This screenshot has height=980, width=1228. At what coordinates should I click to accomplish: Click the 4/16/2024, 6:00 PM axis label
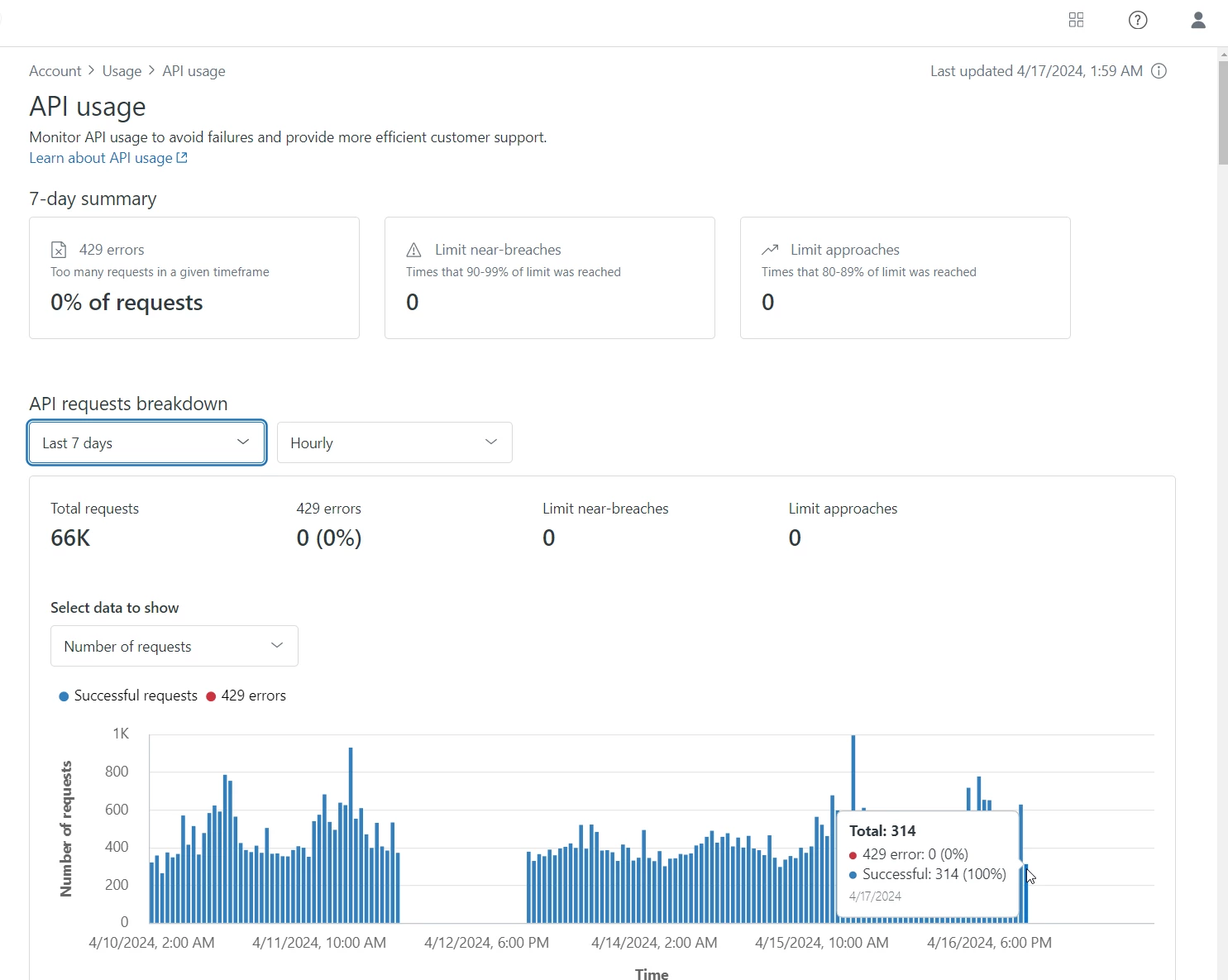tap(989, 943)
